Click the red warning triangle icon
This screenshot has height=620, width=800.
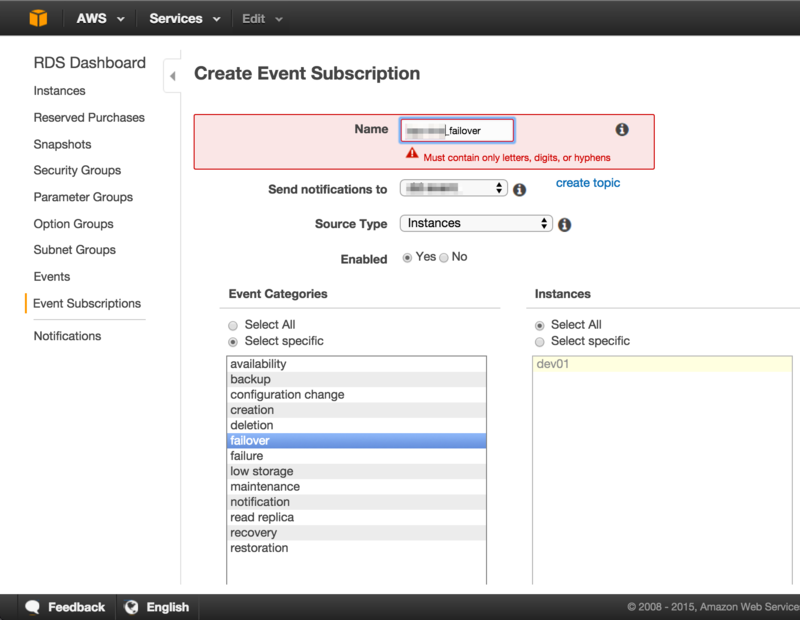coord(412,153)
